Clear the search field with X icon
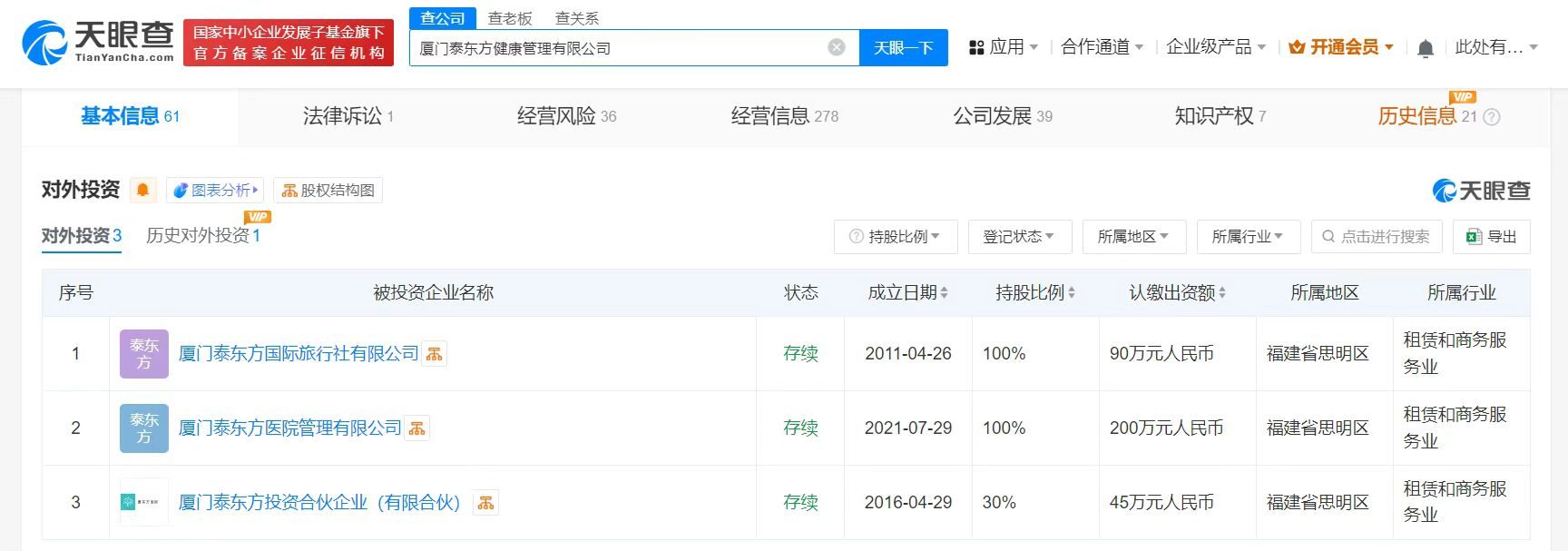Screen dimensions: 1568x551 837,47
